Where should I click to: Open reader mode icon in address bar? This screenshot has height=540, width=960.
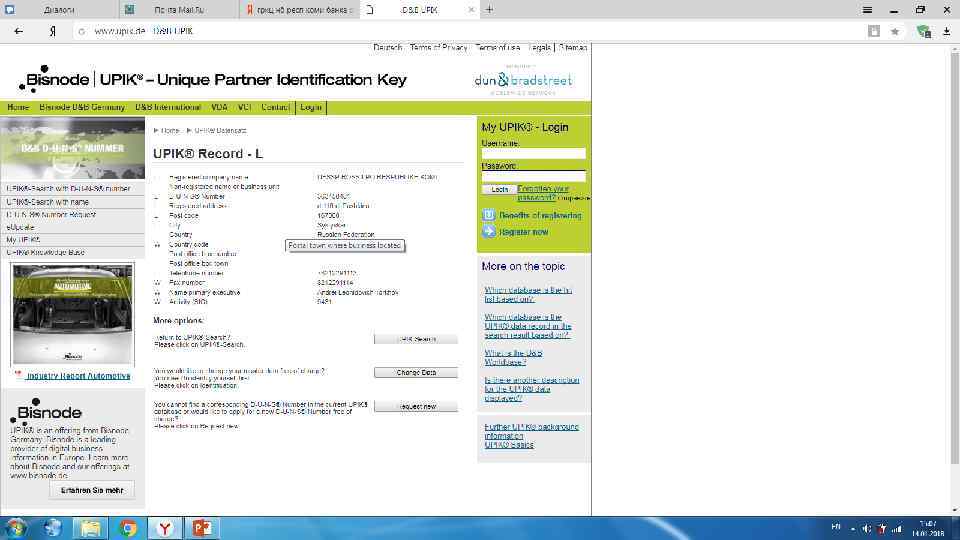pyautogui.click(x=874, y=31)
